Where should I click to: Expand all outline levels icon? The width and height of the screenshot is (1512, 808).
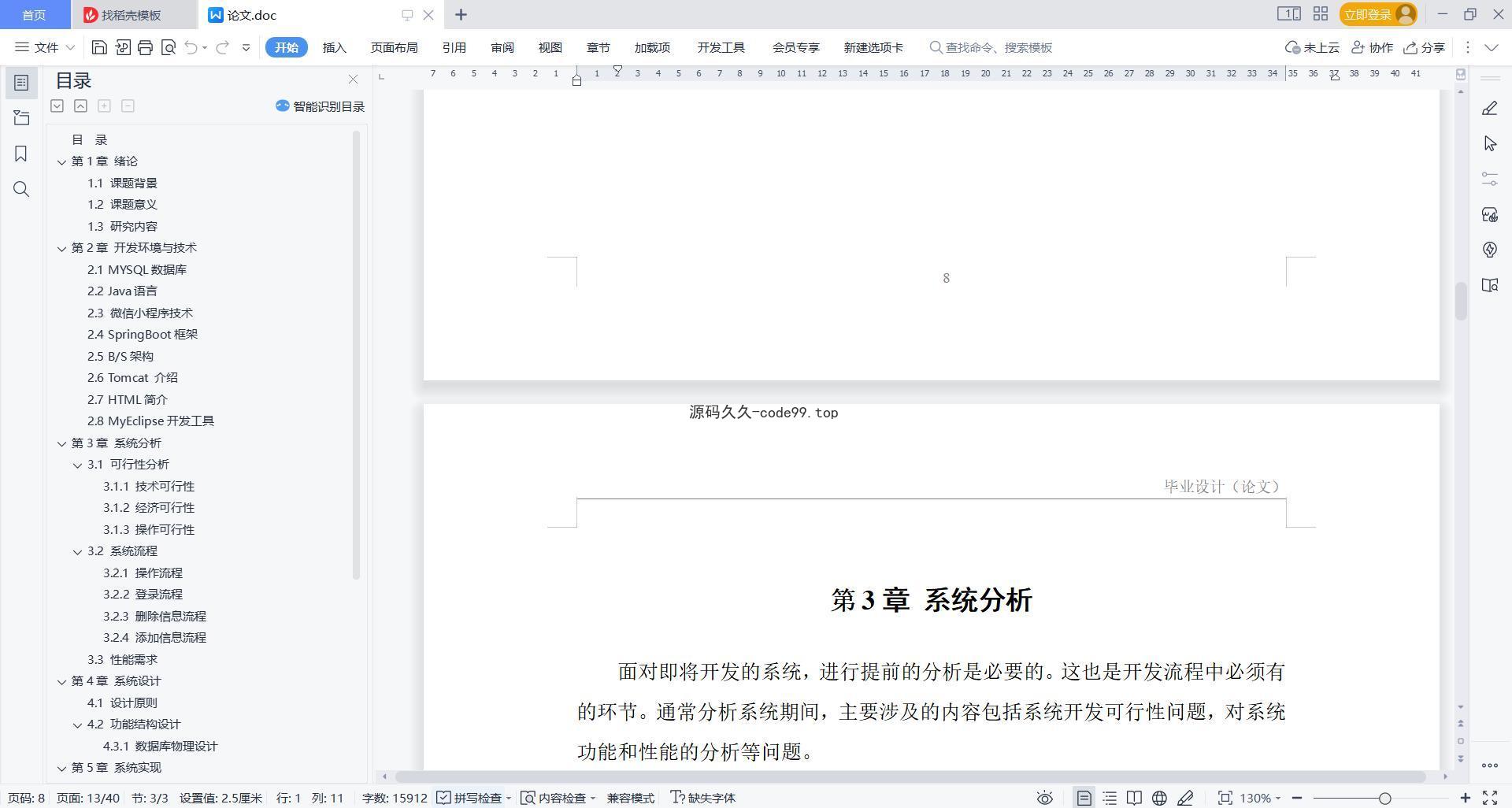57,106
